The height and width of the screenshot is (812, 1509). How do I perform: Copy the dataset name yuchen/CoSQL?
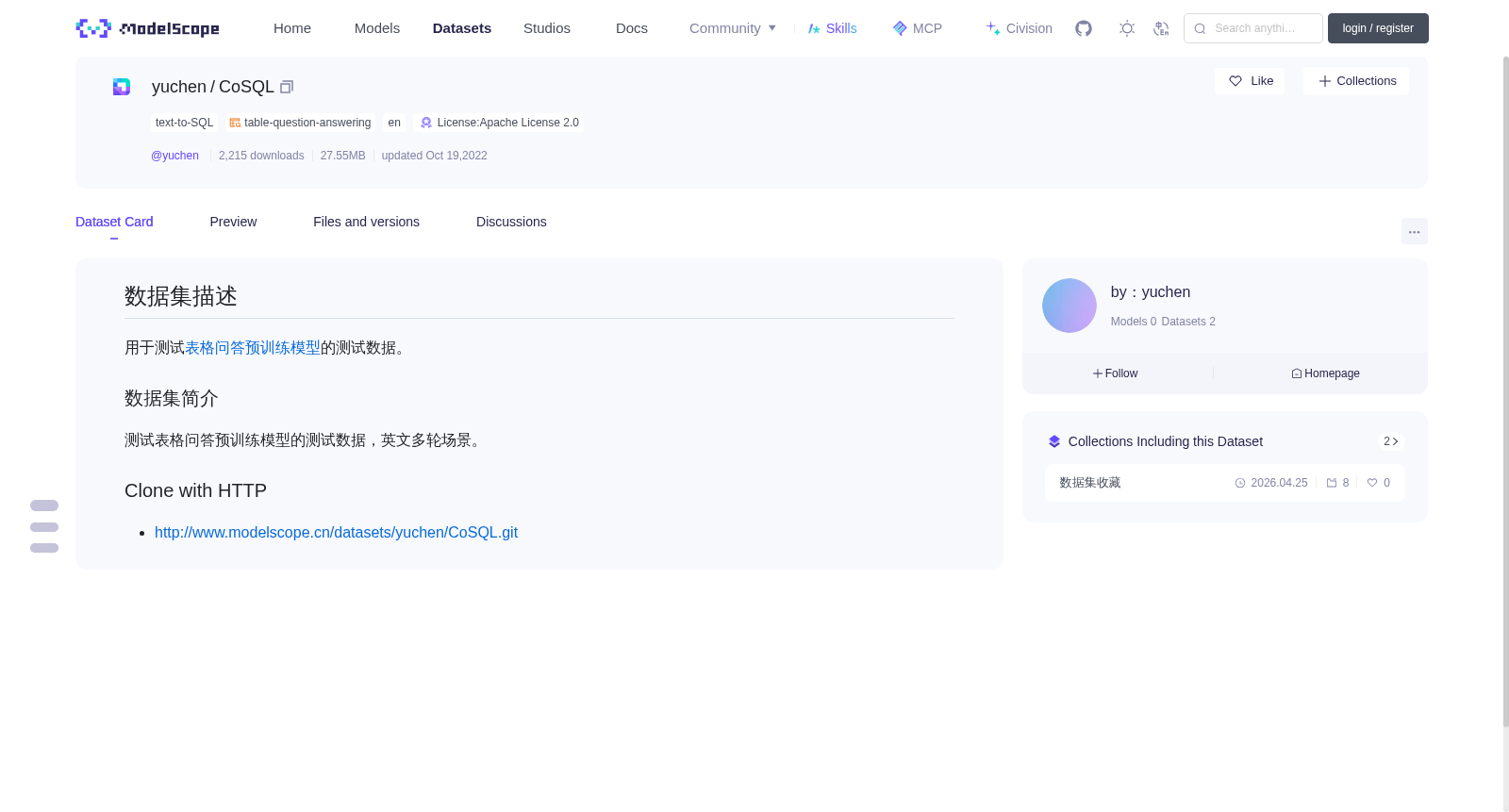tap(287, 87)
